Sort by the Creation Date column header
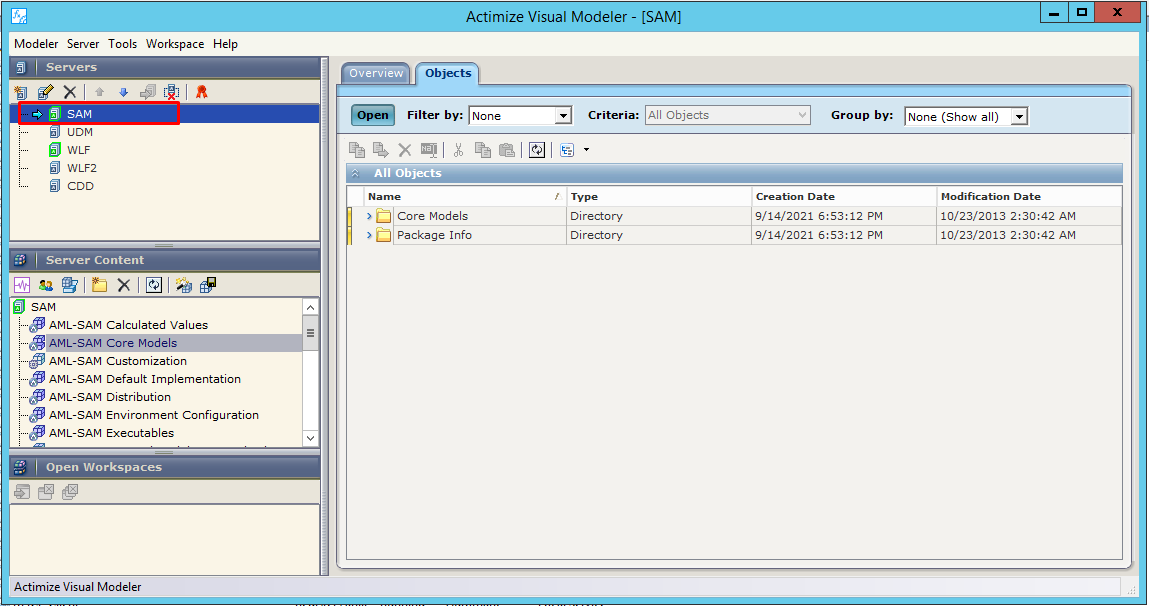Image resolution: width=1149 pixels, height=606 pixels. pyautogui.click(x=844, y=196)
